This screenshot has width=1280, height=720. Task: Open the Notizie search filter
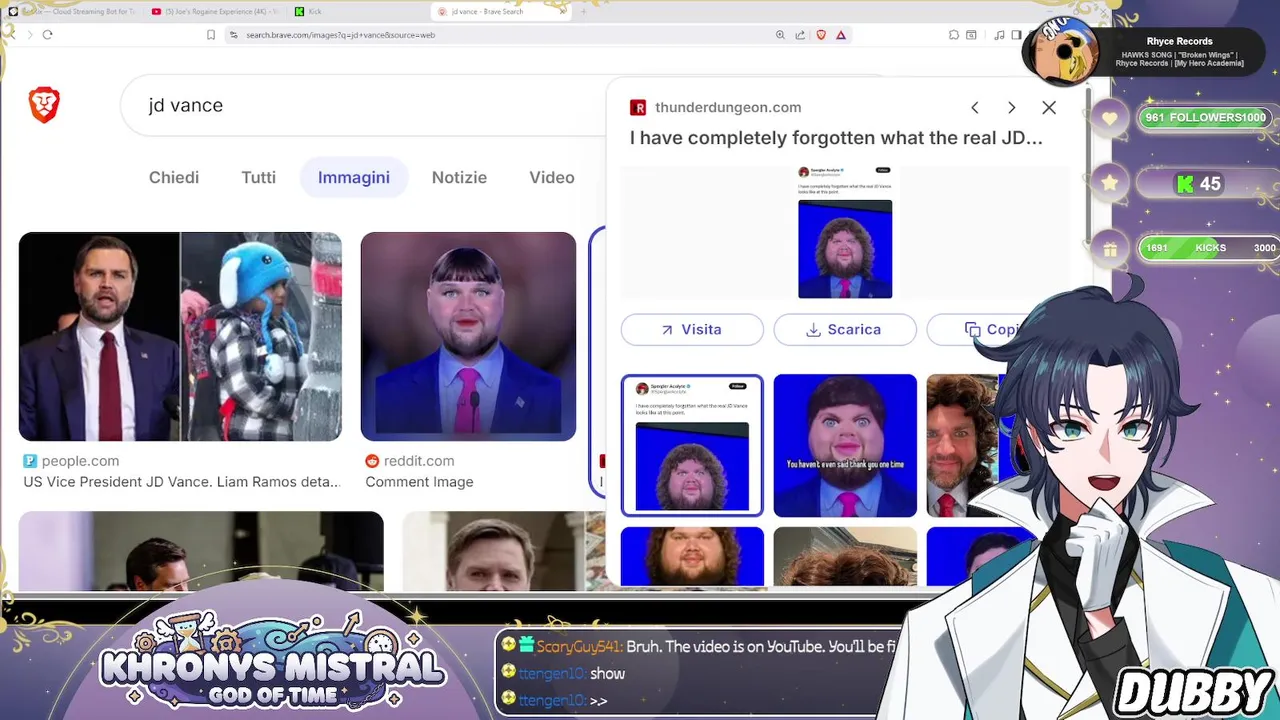click(459, 177)
